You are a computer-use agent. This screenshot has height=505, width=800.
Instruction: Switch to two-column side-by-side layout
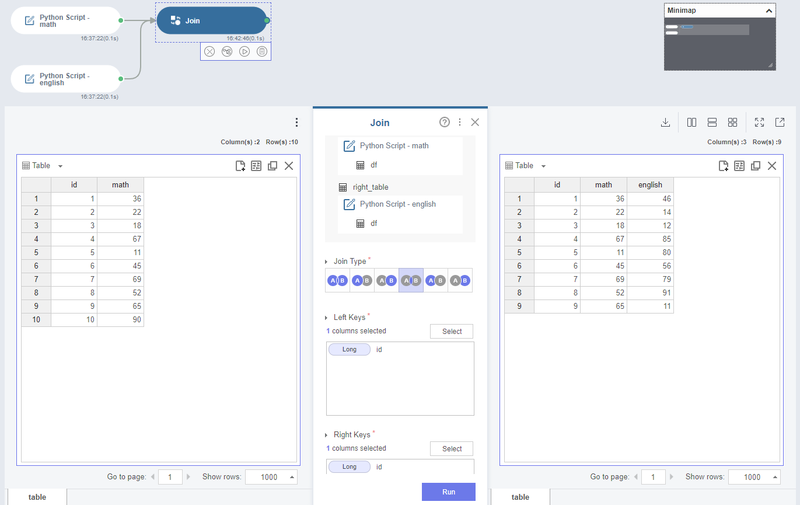click(692, 122)
